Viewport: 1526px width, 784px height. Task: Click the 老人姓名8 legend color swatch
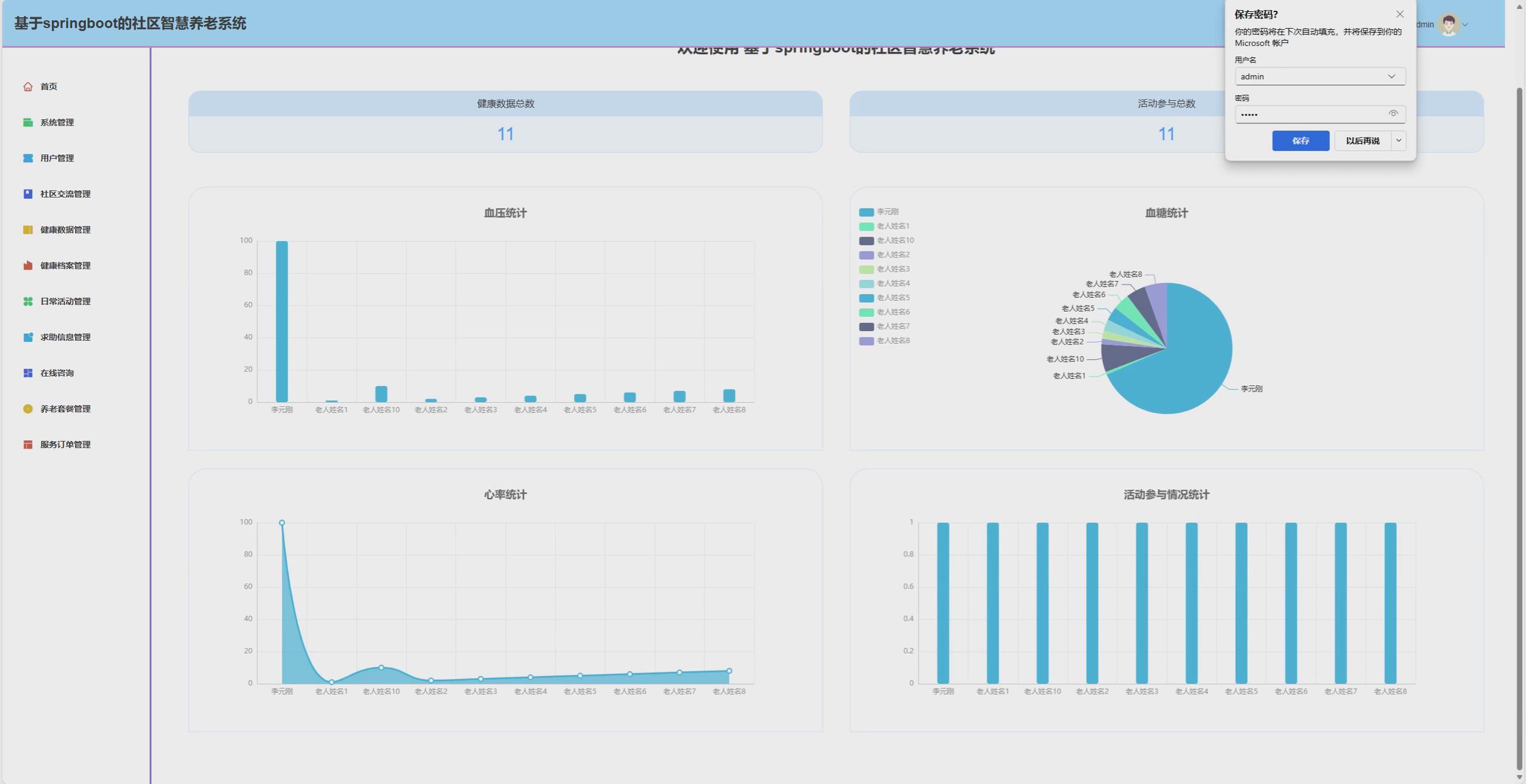point(866,341)
